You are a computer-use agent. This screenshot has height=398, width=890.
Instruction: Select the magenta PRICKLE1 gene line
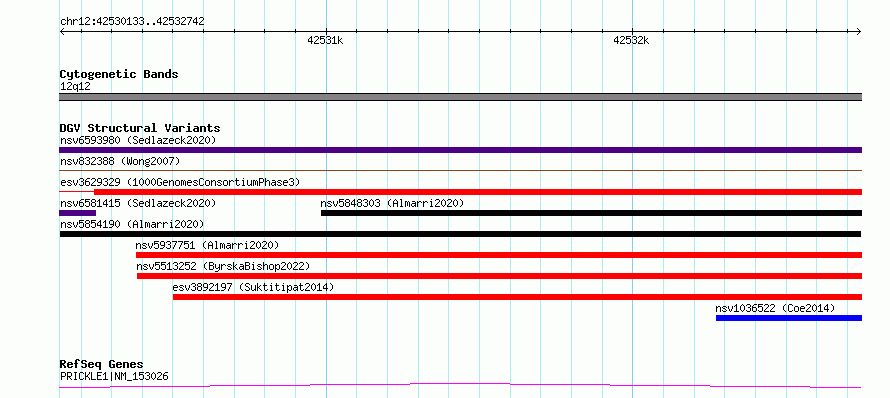tap(460, 386)
